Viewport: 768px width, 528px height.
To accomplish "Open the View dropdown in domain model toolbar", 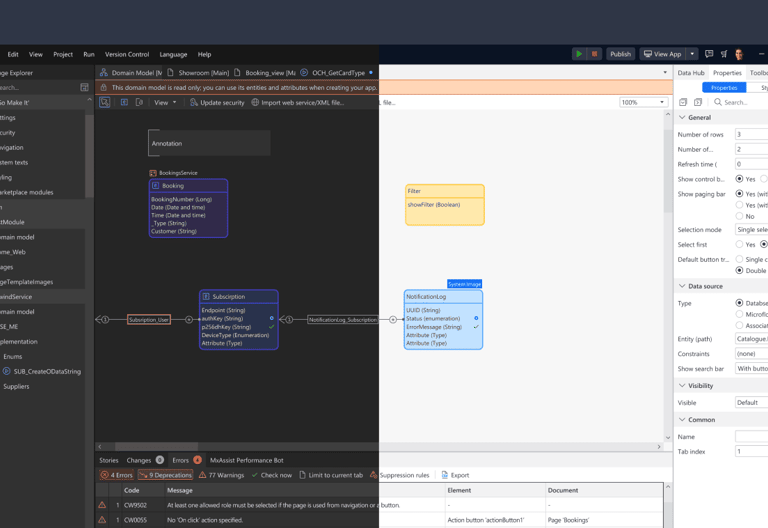I will pos(165,102).
